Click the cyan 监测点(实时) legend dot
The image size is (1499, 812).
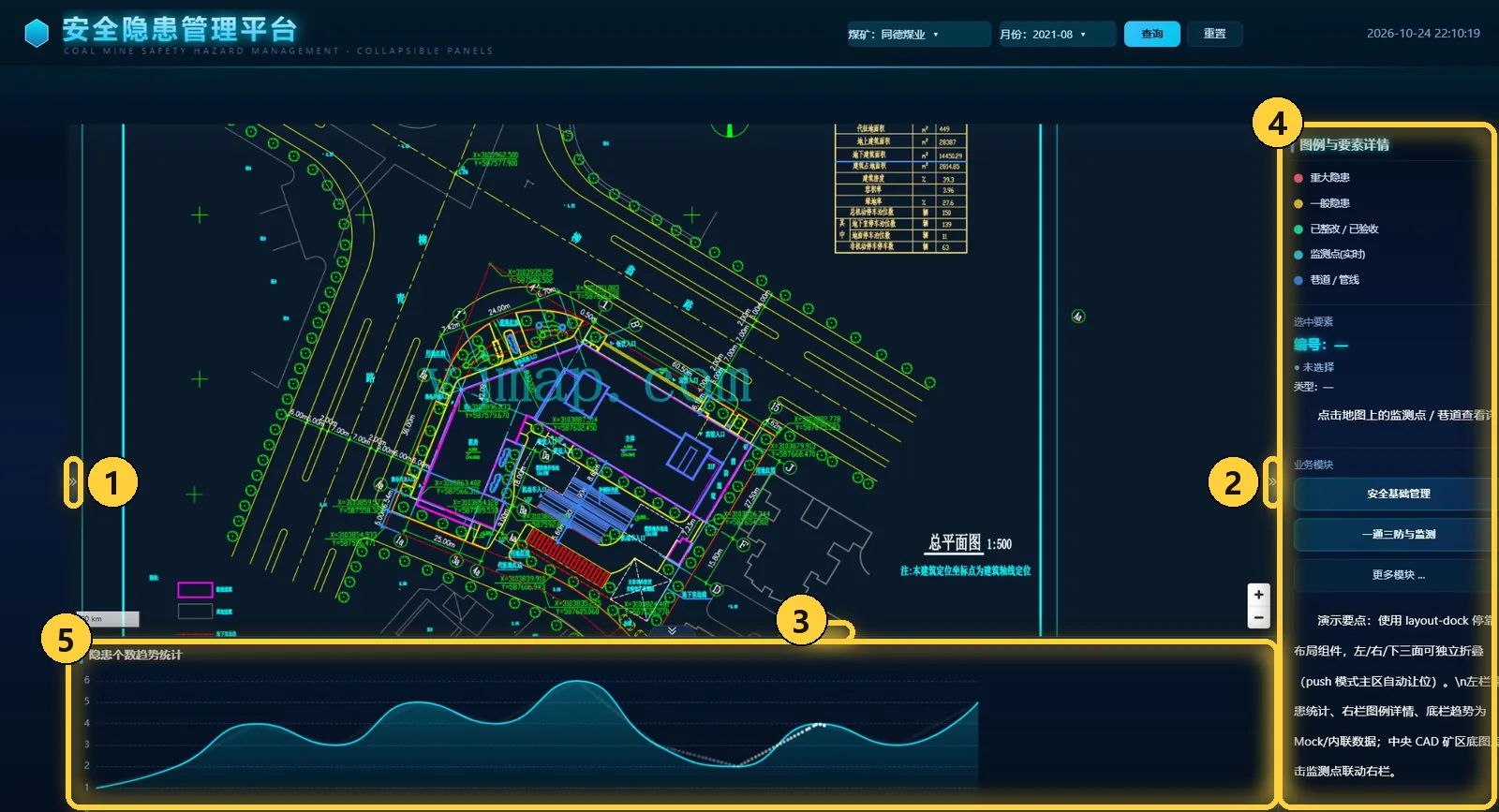[1299, 255]
